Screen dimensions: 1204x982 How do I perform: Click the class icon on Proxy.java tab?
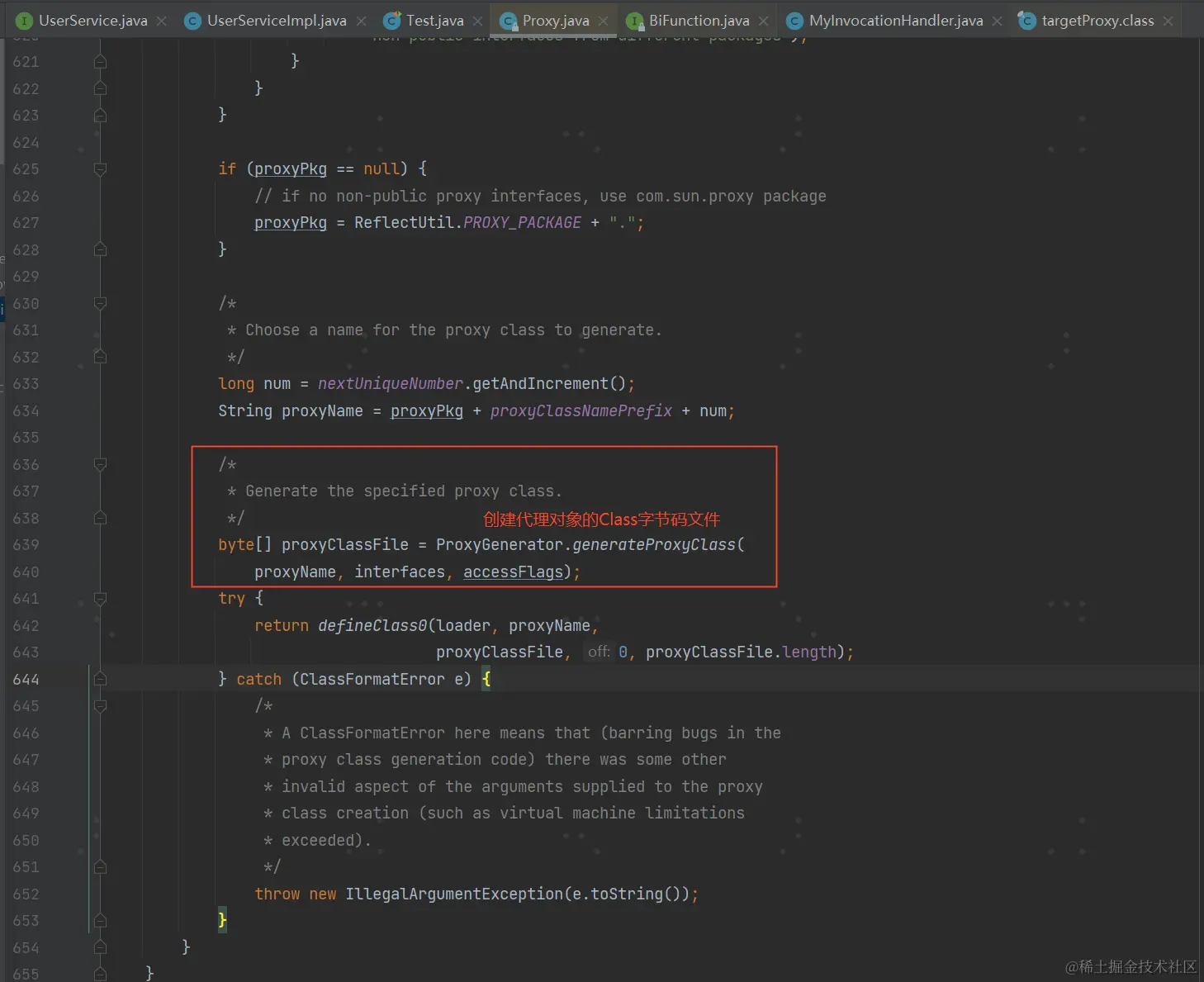(x=509, y=21)
